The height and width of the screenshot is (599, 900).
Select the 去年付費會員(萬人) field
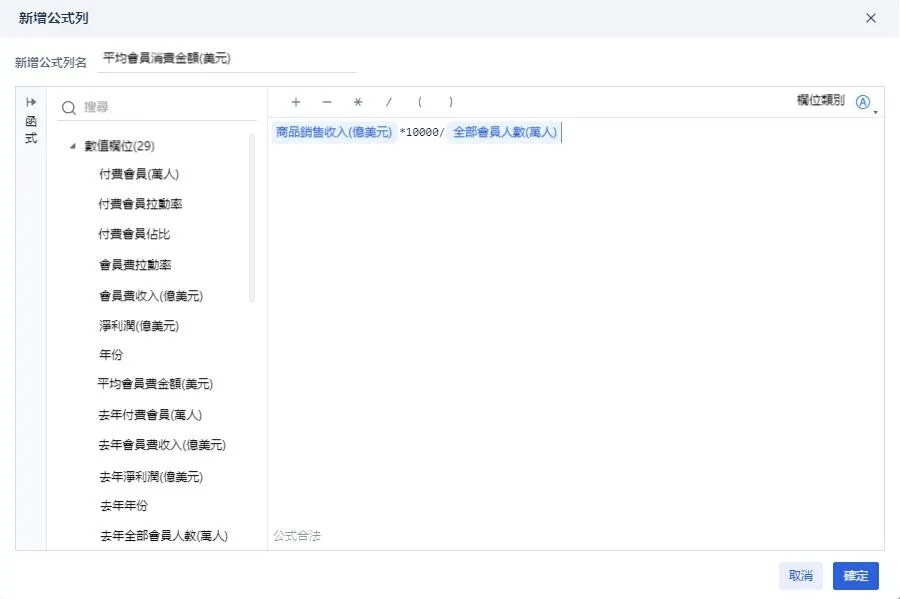tap(150, 415)
